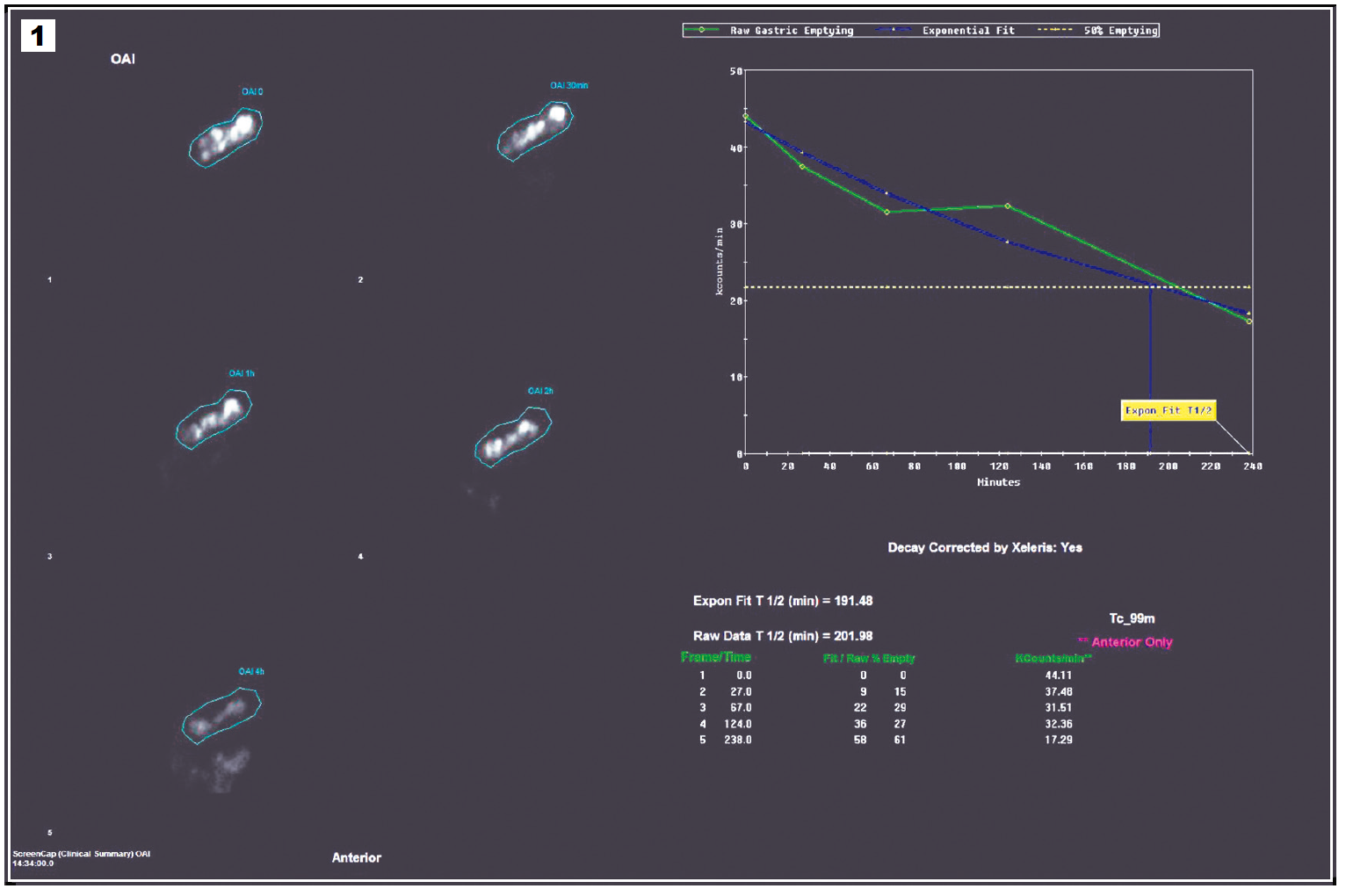Click the white figure number 1 box
Screen dimensions: 1346x896
tap(38, 36)
